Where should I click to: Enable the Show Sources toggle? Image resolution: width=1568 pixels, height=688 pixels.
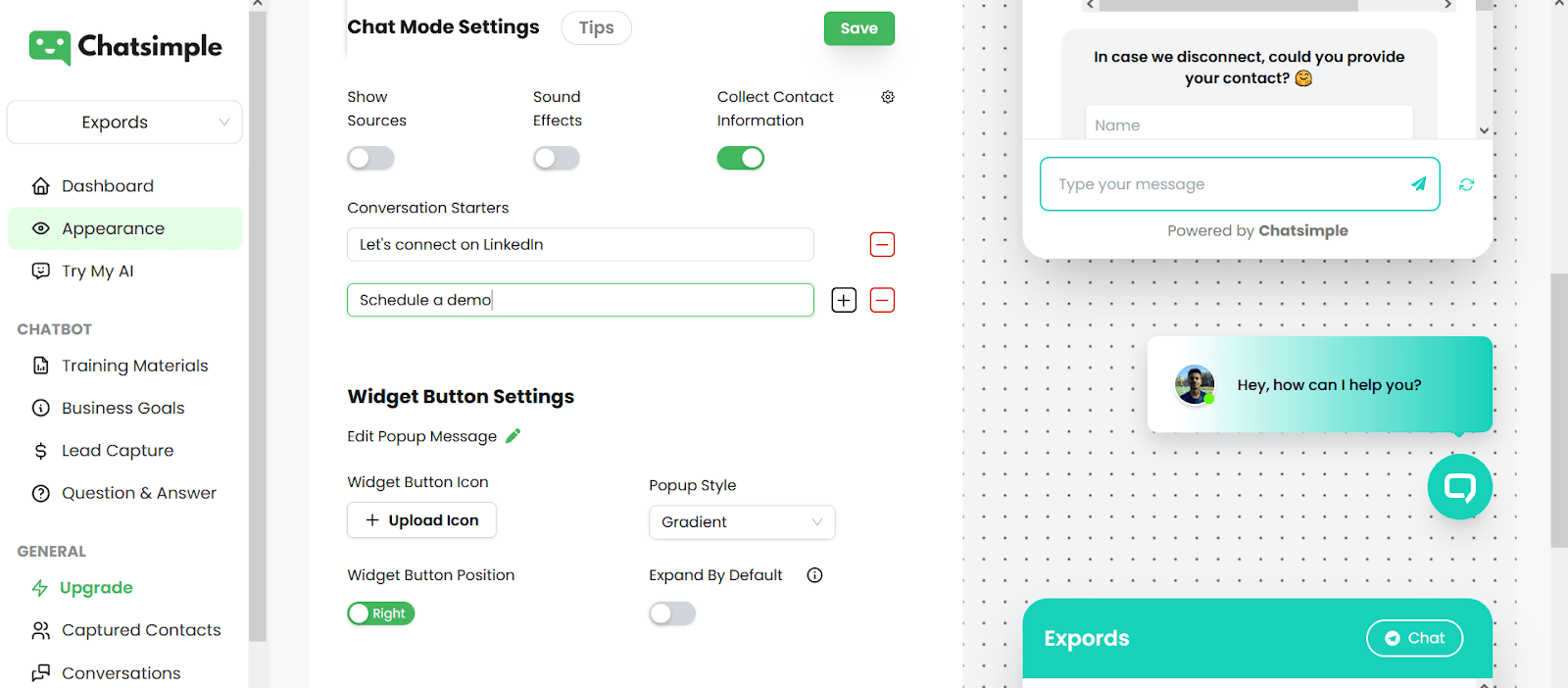pos(370,158)
